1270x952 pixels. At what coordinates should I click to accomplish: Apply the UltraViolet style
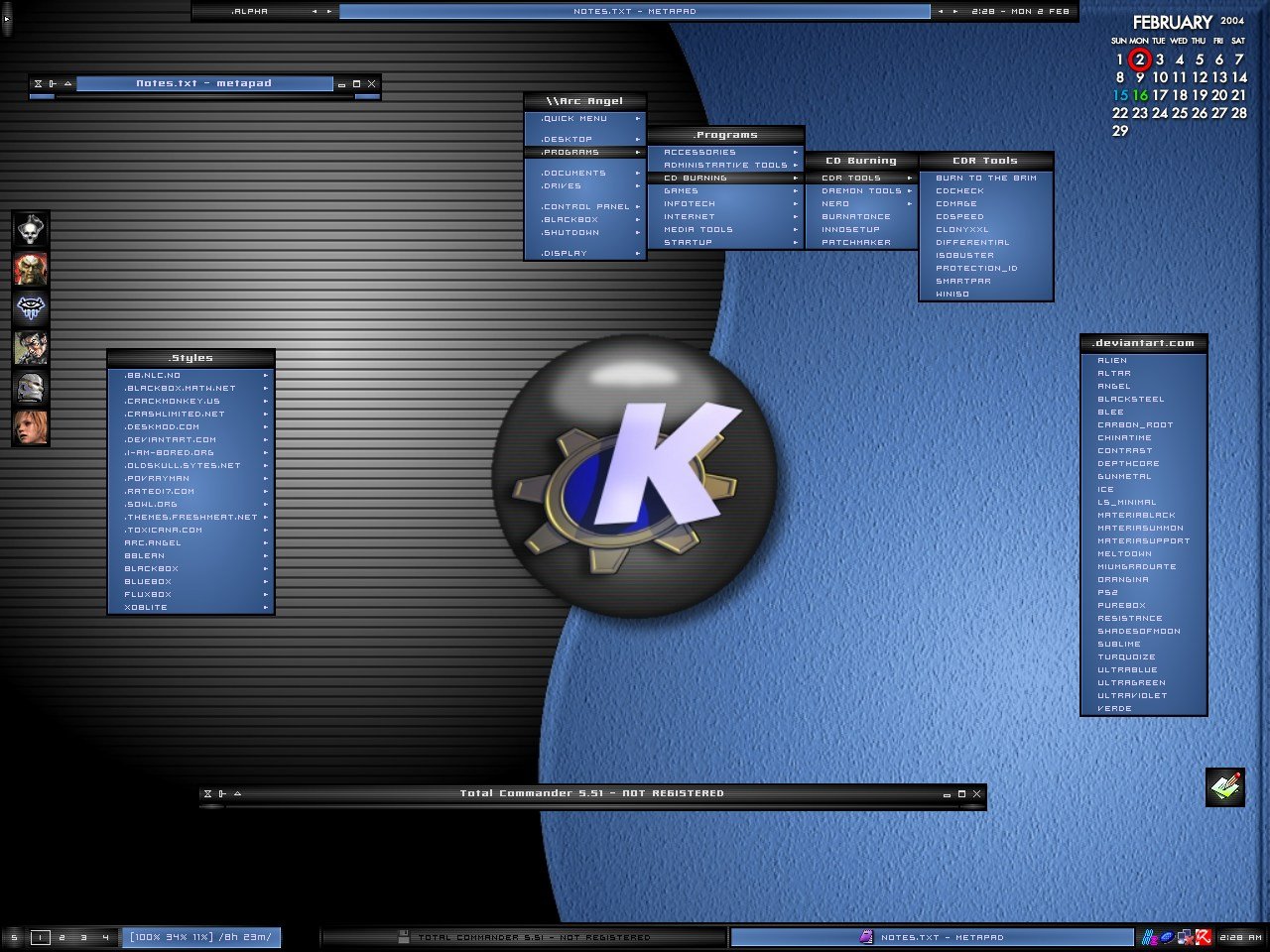pos(1143,696)
